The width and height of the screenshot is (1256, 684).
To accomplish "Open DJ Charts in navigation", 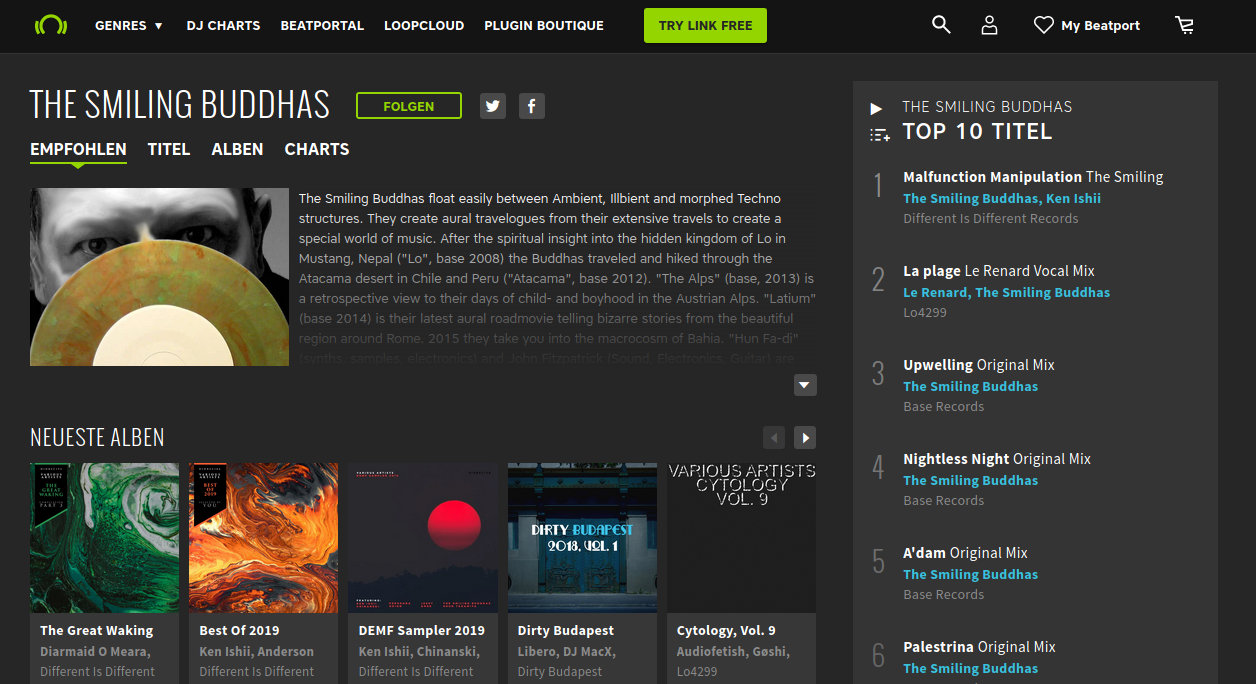I will tap(223, 25).
